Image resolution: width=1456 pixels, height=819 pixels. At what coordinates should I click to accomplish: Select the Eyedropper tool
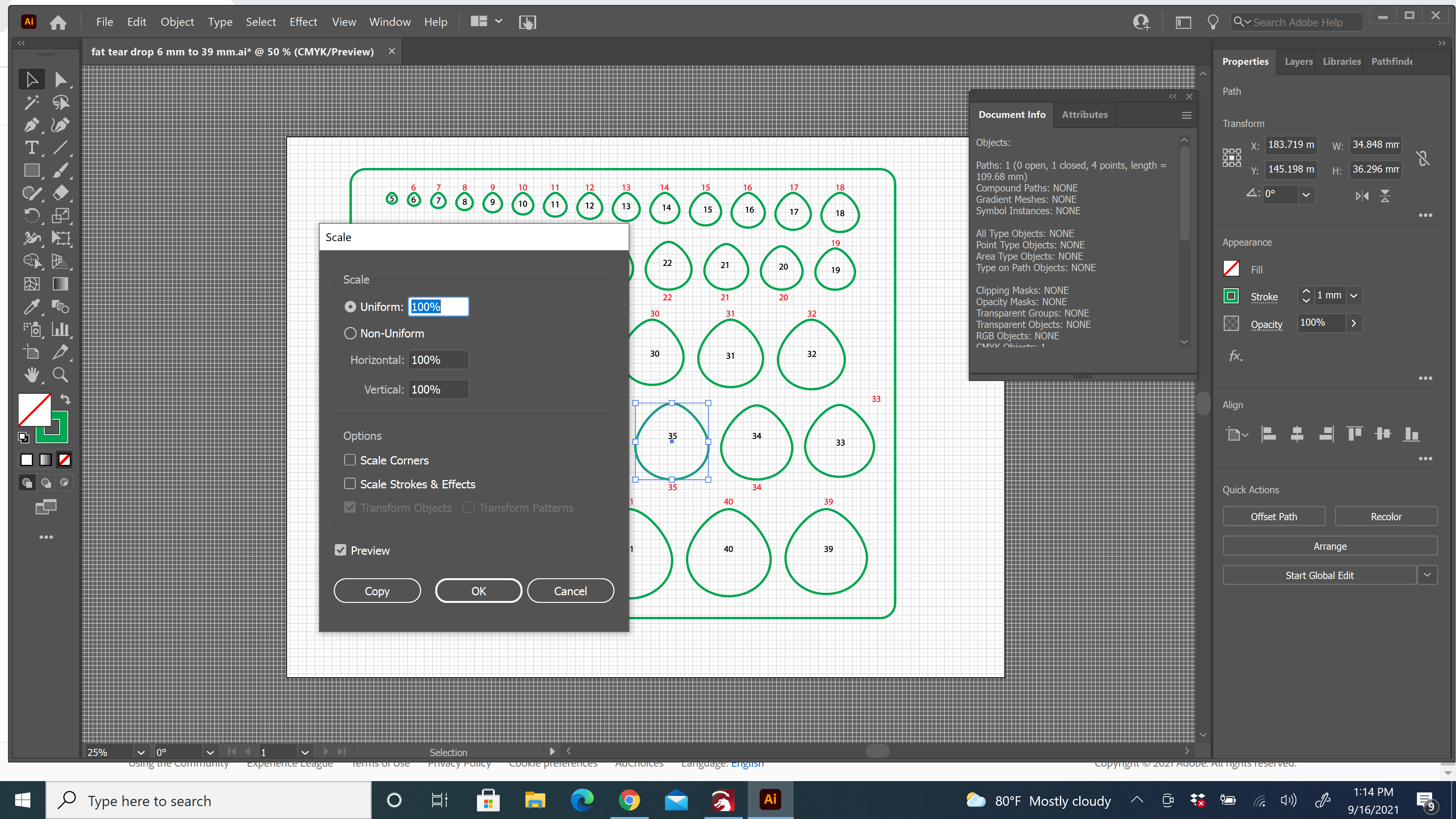click(x=31, y=307)
